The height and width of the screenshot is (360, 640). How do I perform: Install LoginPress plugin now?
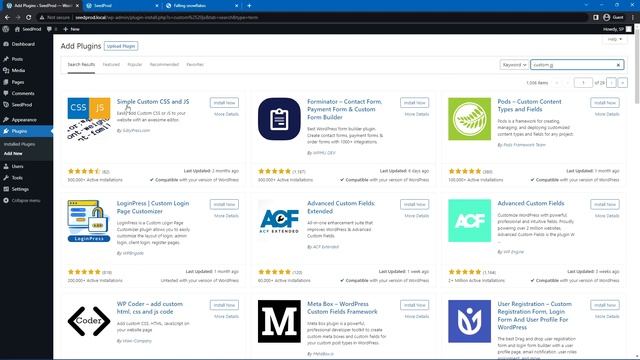pyautogui.click(x=224, y=204)
